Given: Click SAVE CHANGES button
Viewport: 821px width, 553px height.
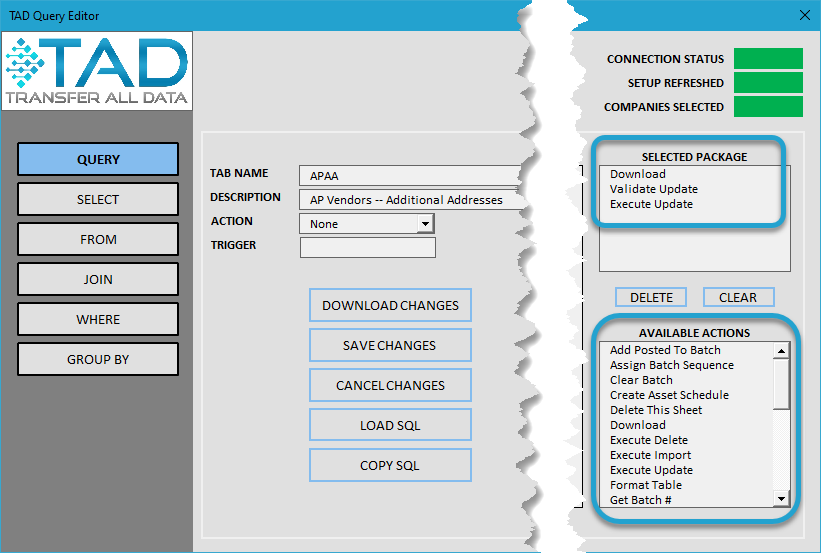Looking at the screenshot, I should tap(390, 345).
